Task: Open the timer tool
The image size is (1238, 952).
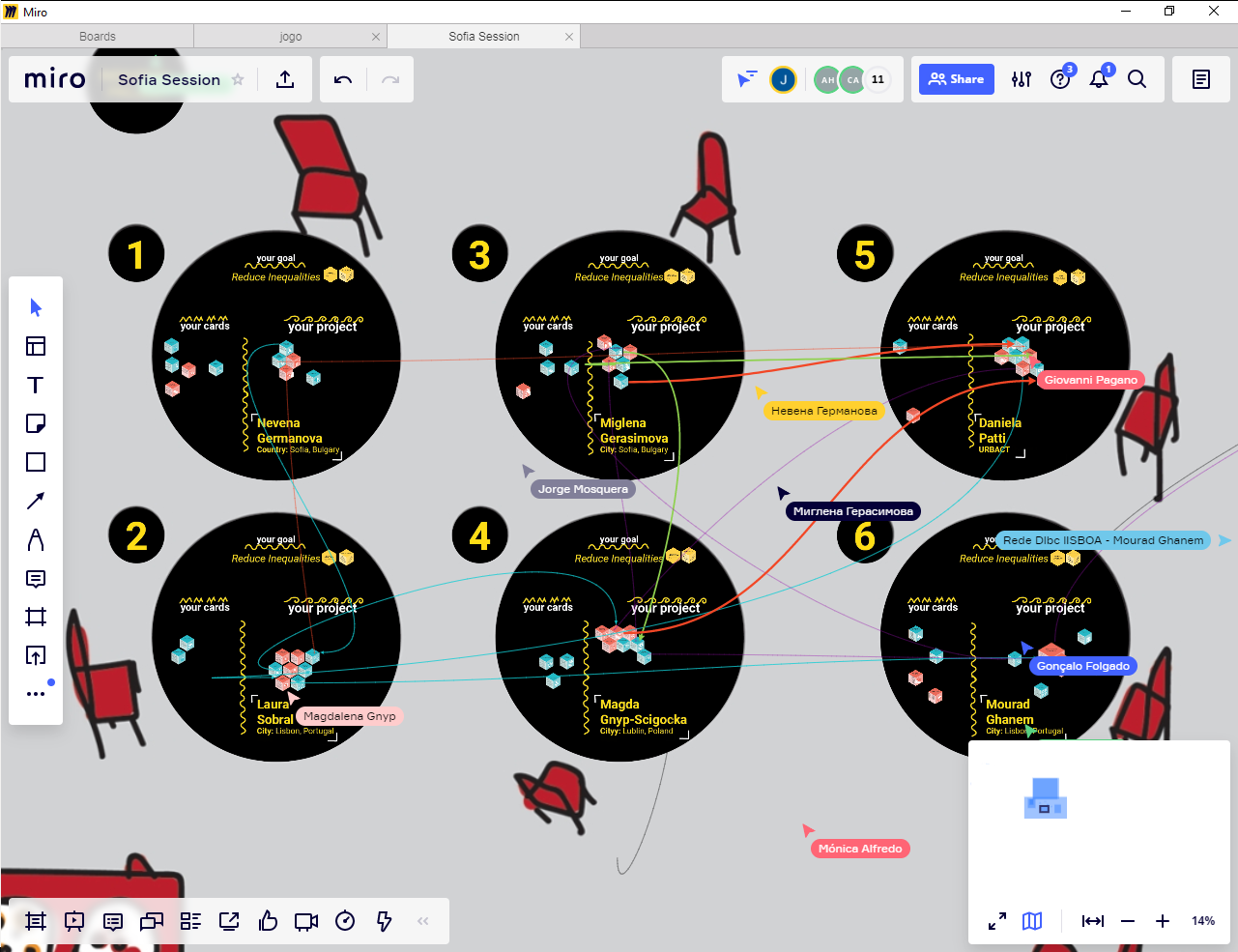Action: click(x=345, y=921)
